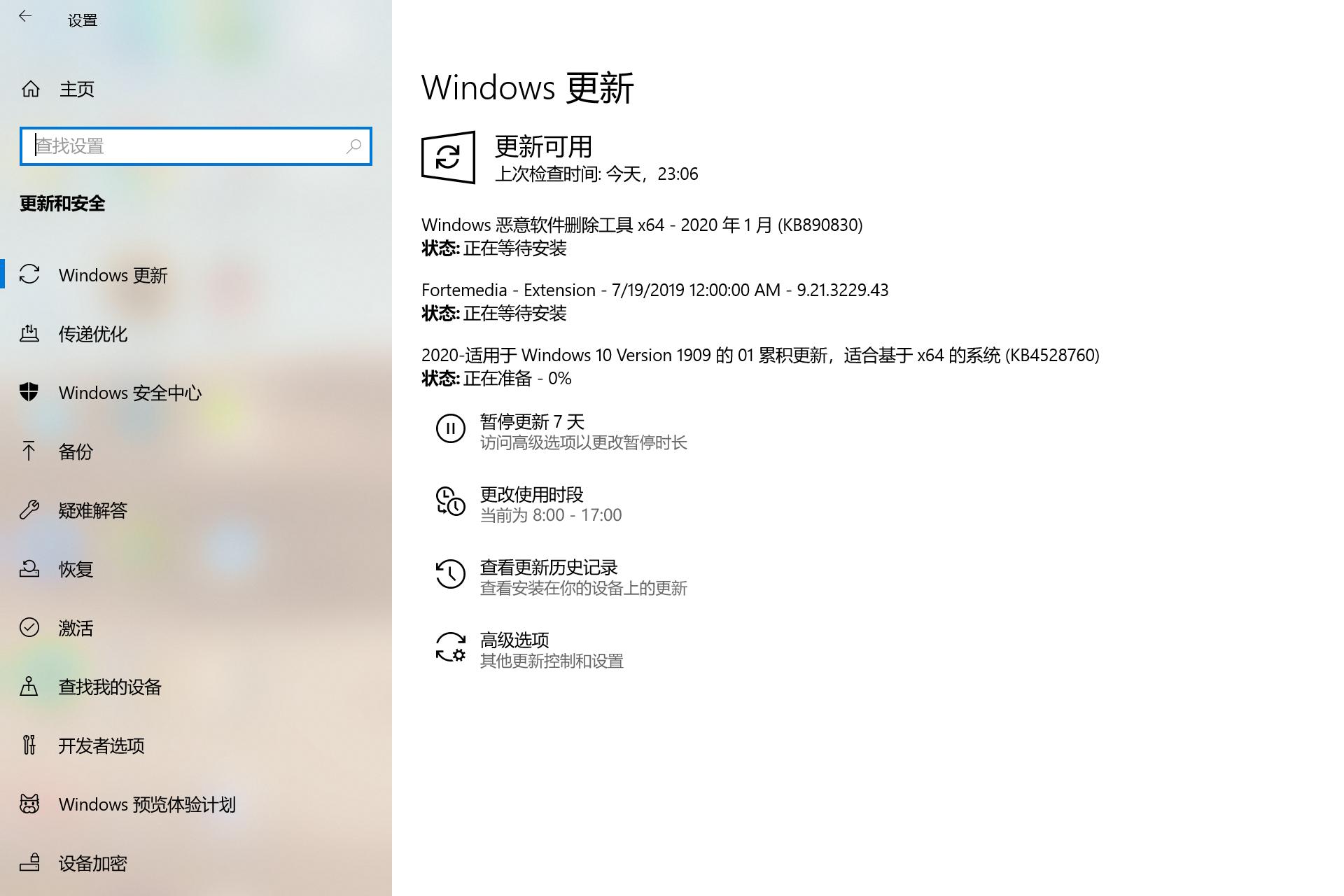
Task: Select 暂停更新 7 天
Action: [533, 421]
